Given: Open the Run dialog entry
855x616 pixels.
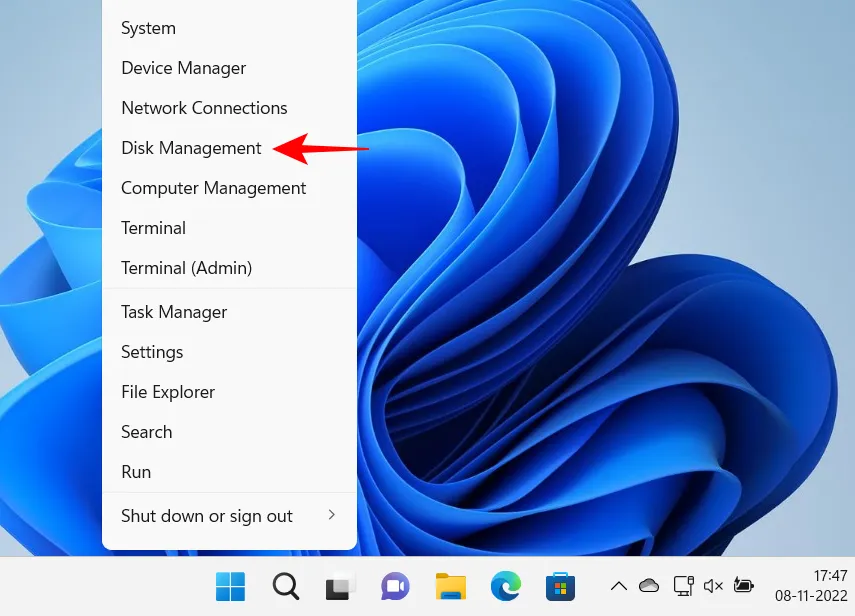Looking at the screenshot, I should coord(229,472).
